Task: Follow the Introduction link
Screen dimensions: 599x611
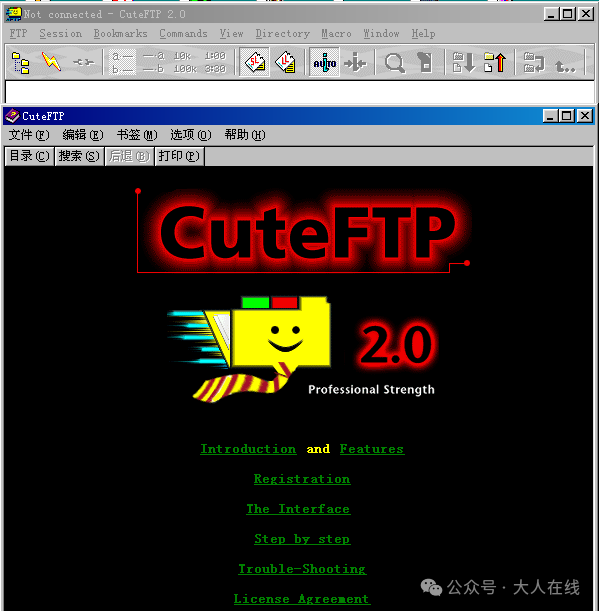Action: click(x=248, y=449)
